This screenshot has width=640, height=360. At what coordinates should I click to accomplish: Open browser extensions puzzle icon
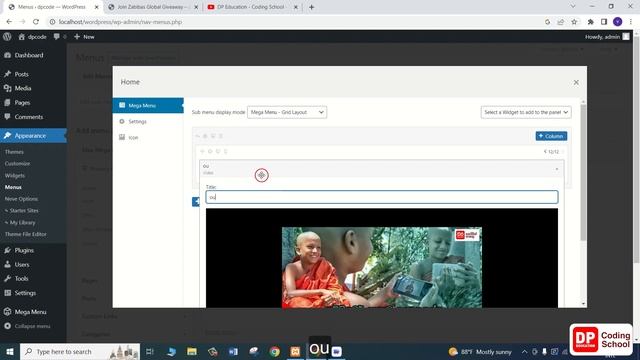click(x=591, y=22)
